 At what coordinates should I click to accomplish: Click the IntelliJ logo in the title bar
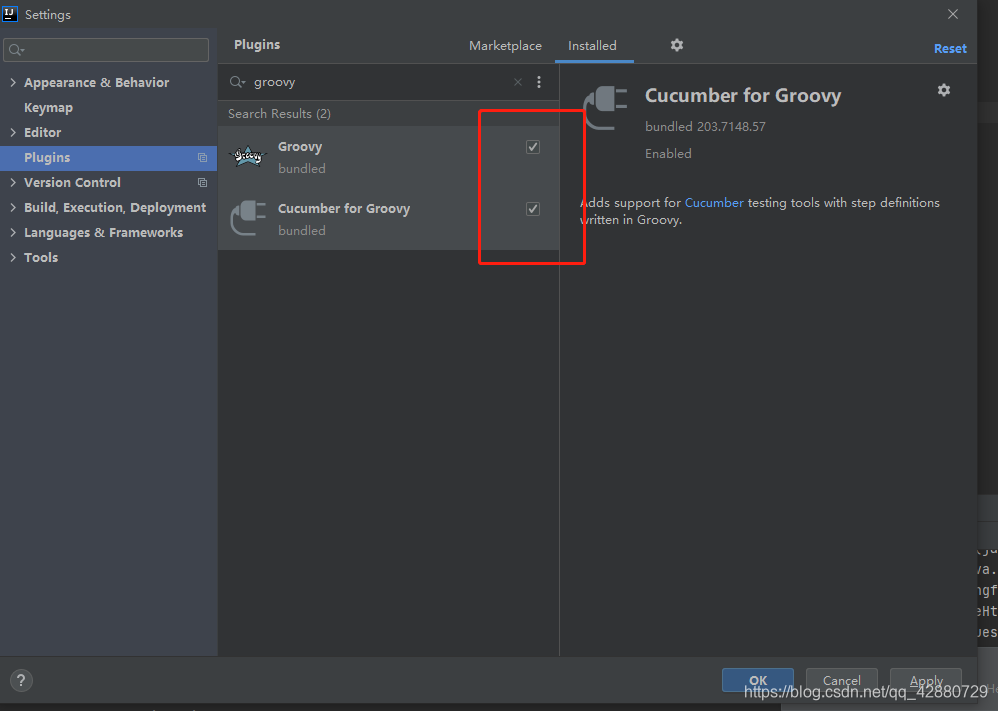[x=10, y=14]
